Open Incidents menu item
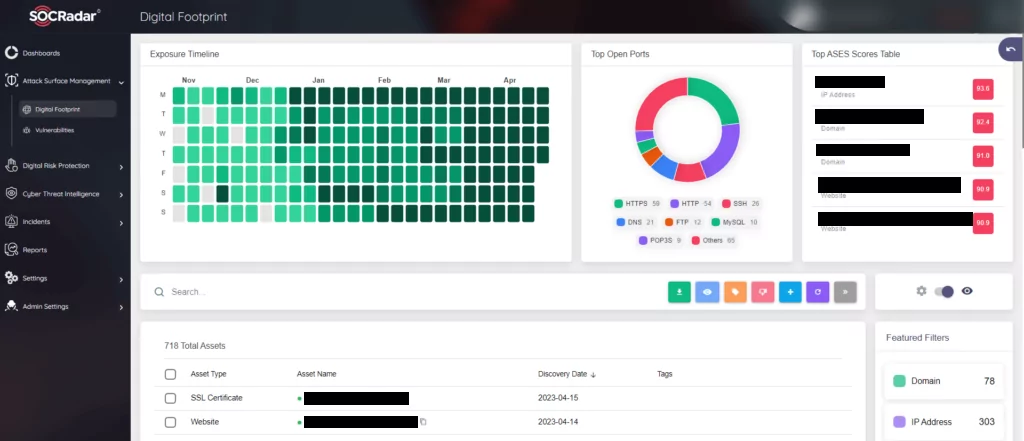Image resolution: width=1024 pixels, height=441 pixels. pos(36,221)
